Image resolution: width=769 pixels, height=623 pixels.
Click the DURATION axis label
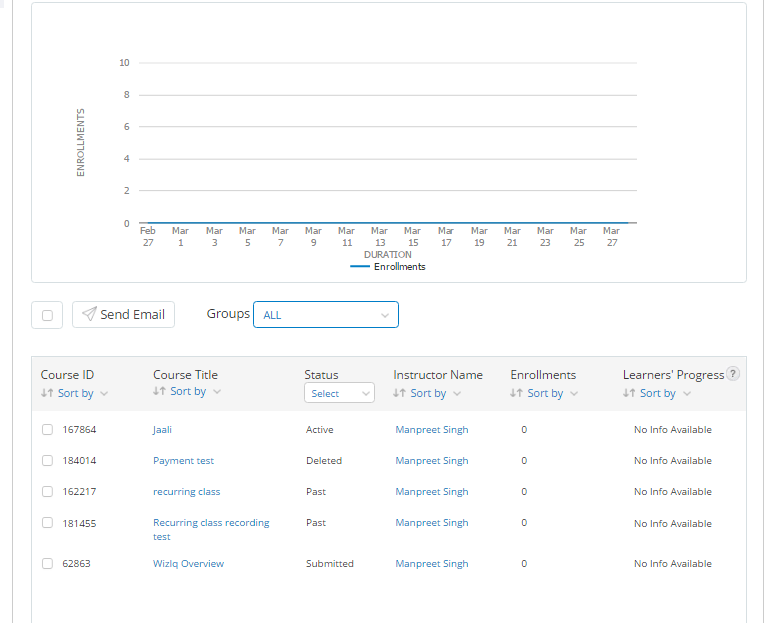(388, 255)
